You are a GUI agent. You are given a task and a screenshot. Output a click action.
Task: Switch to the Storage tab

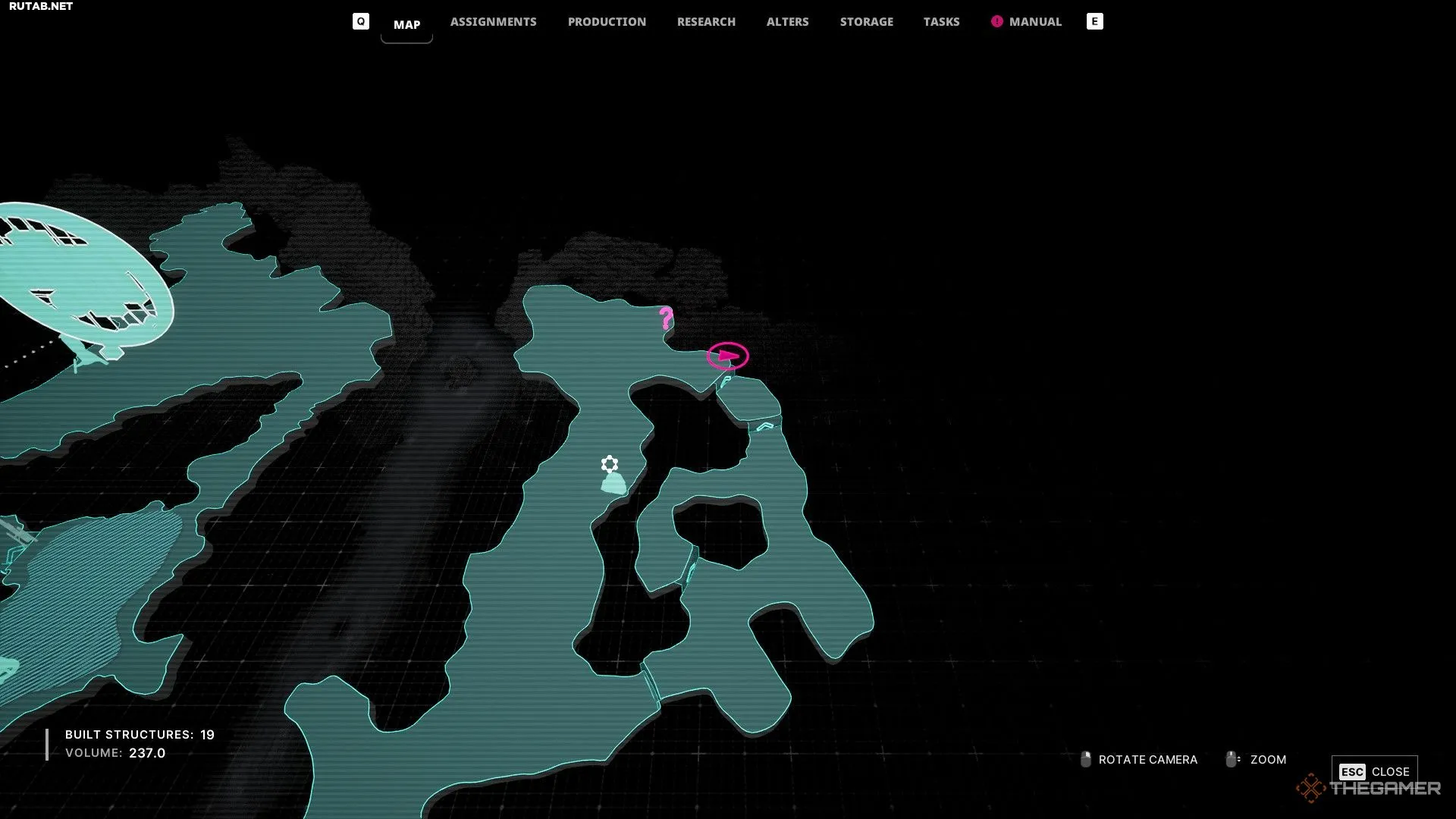click(866, 22)
